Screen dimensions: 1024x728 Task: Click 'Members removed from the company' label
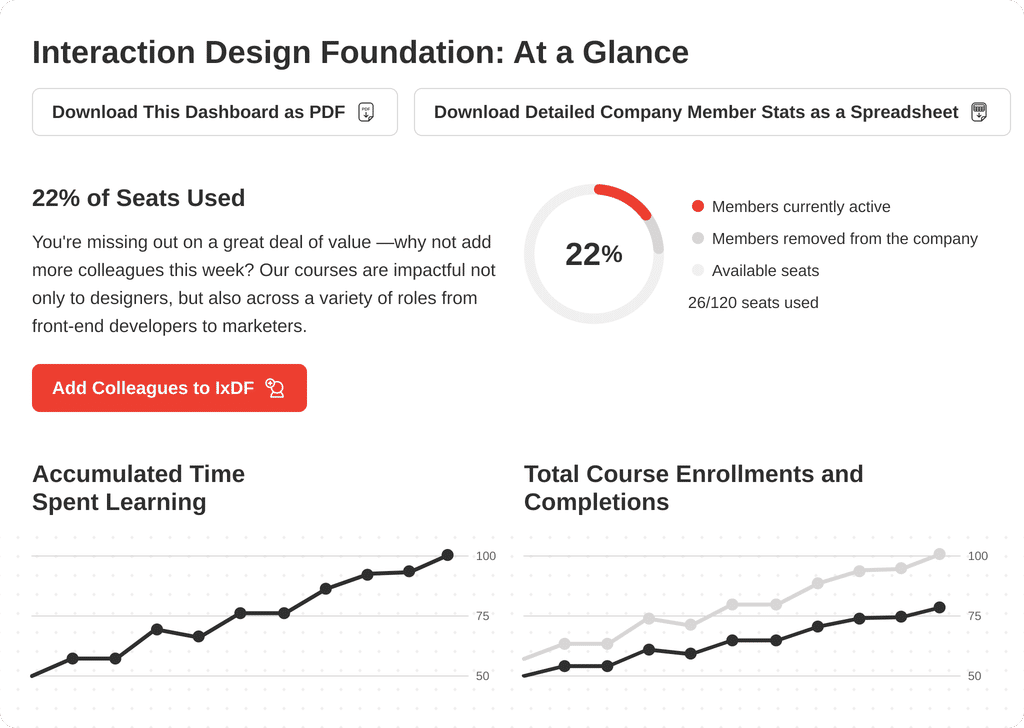click(x=844, y=239)
